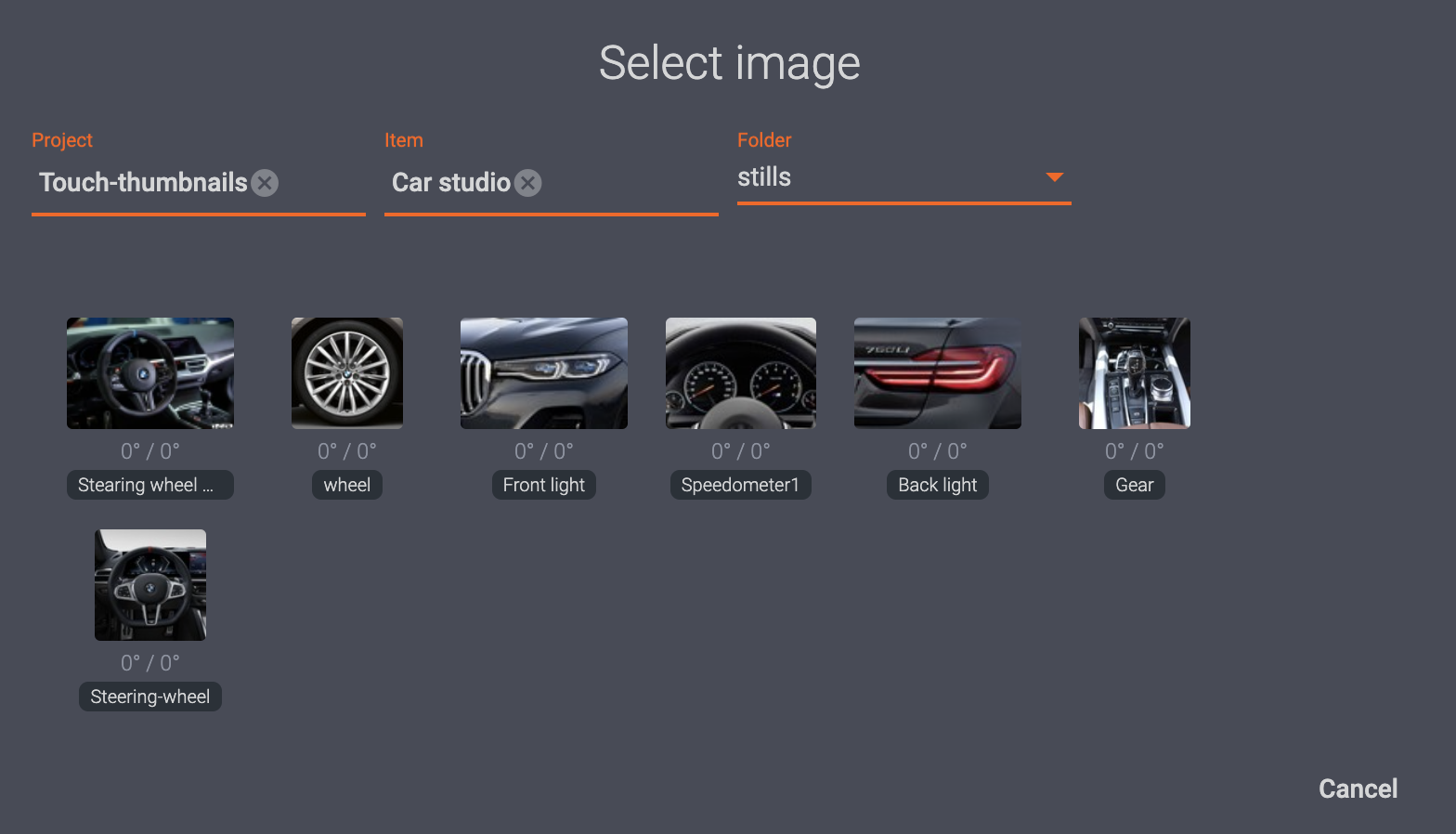This screenshot has height=834, width=1456.
Task: Open the stills folder selector
Action: coord(903,177)
